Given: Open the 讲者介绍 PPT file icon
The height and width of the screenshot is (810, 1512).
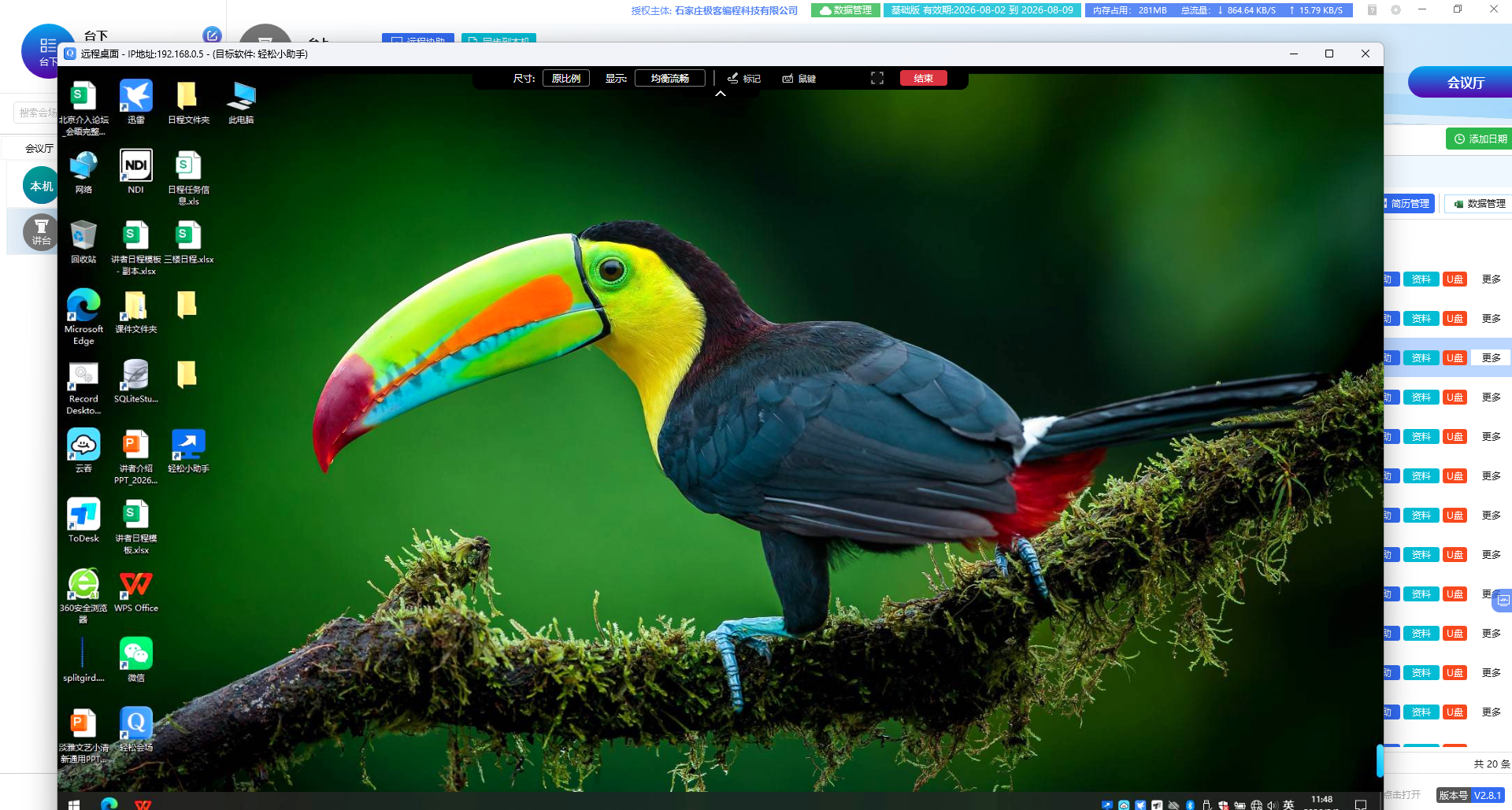Looking at the screenshot, I should tap(135, 457).
